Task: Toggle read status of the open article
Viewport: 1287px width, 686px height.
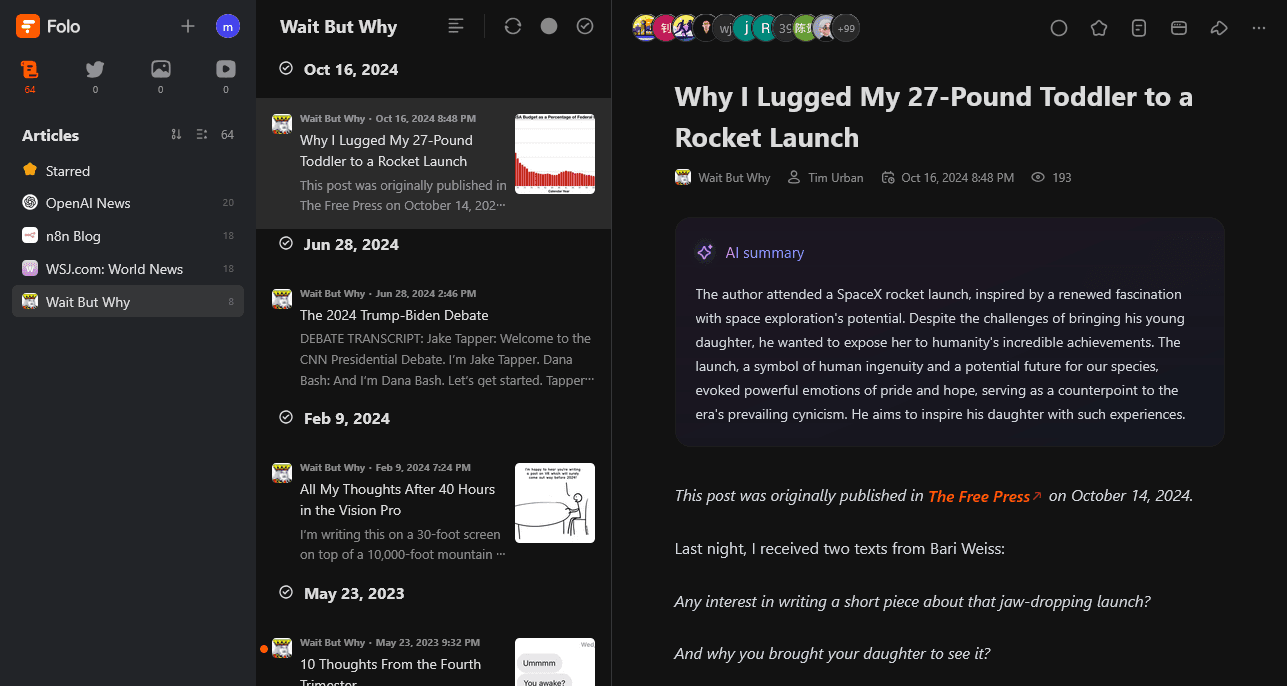Action: pos(1059,28)
